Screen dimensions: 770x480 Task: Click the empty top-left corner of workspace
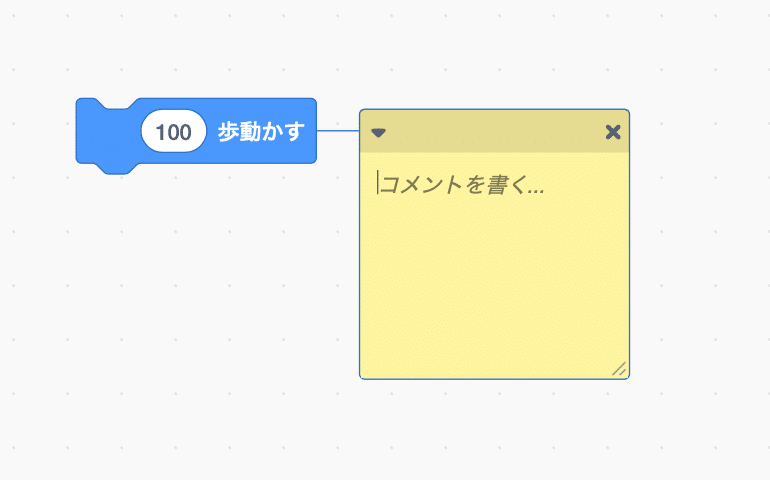pos(29,29)
